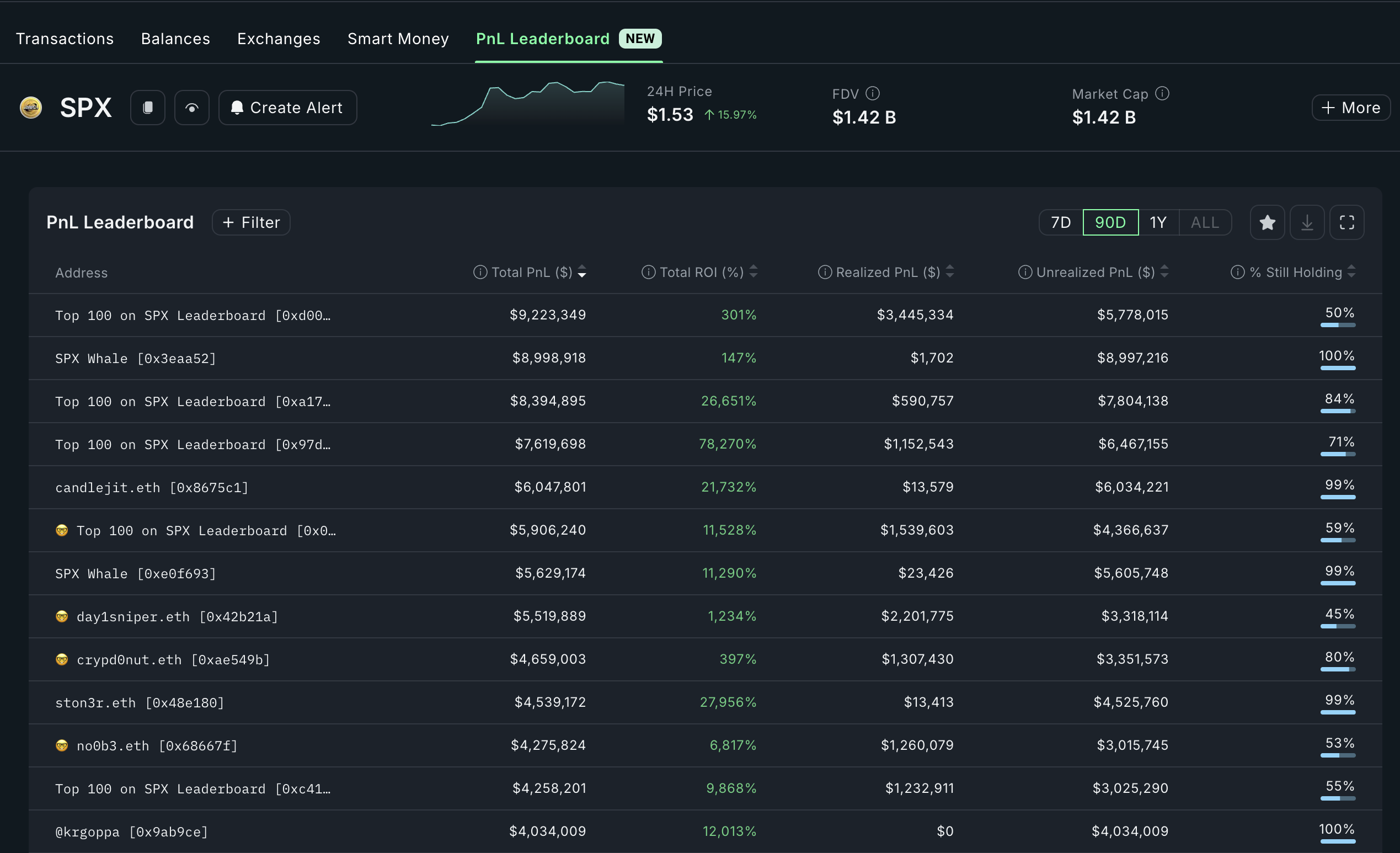Click the Realized PnL info icon
Screen dimensions: 1400x853
coord(825,272)
